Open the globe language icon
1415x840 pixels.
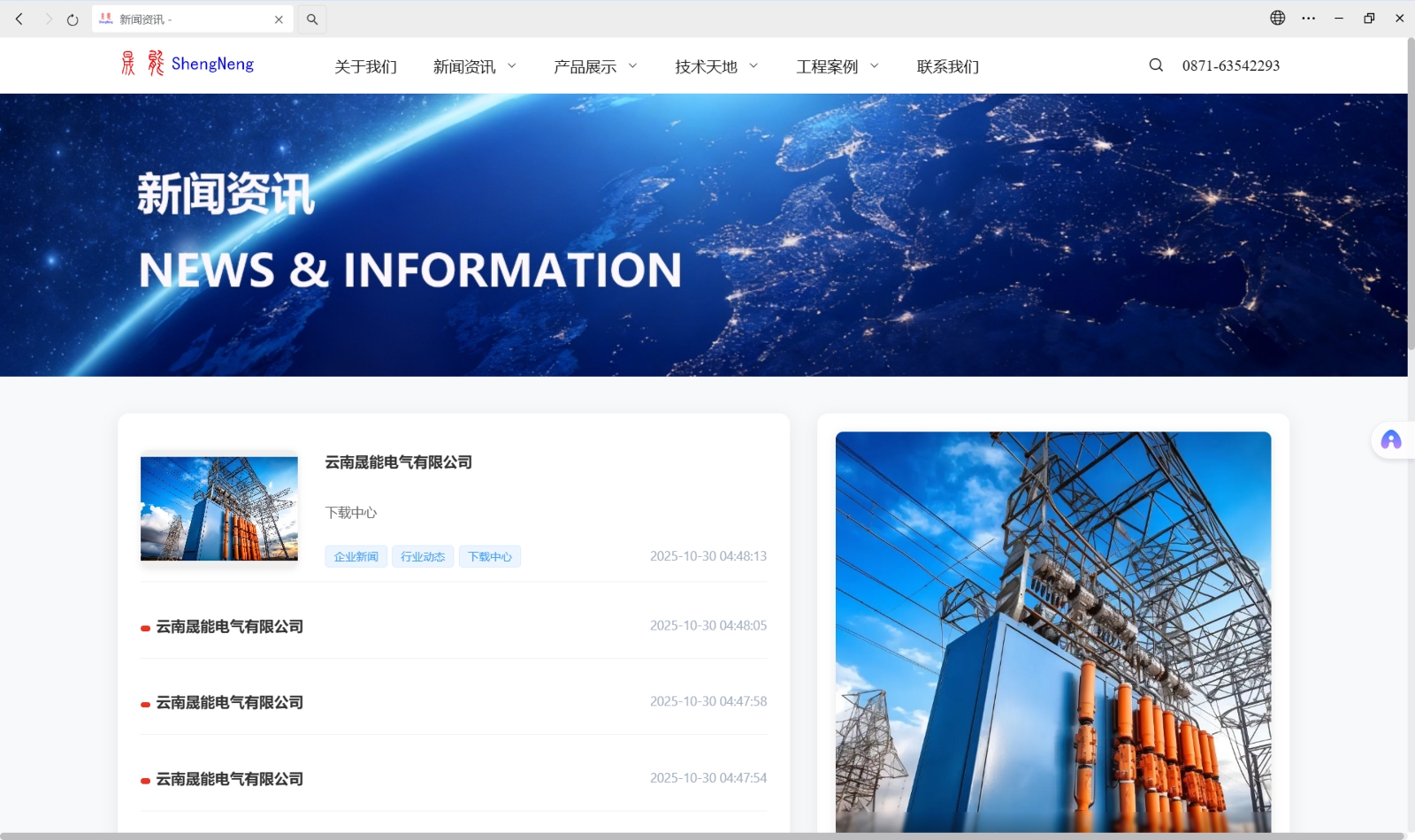pos(1277,18)
